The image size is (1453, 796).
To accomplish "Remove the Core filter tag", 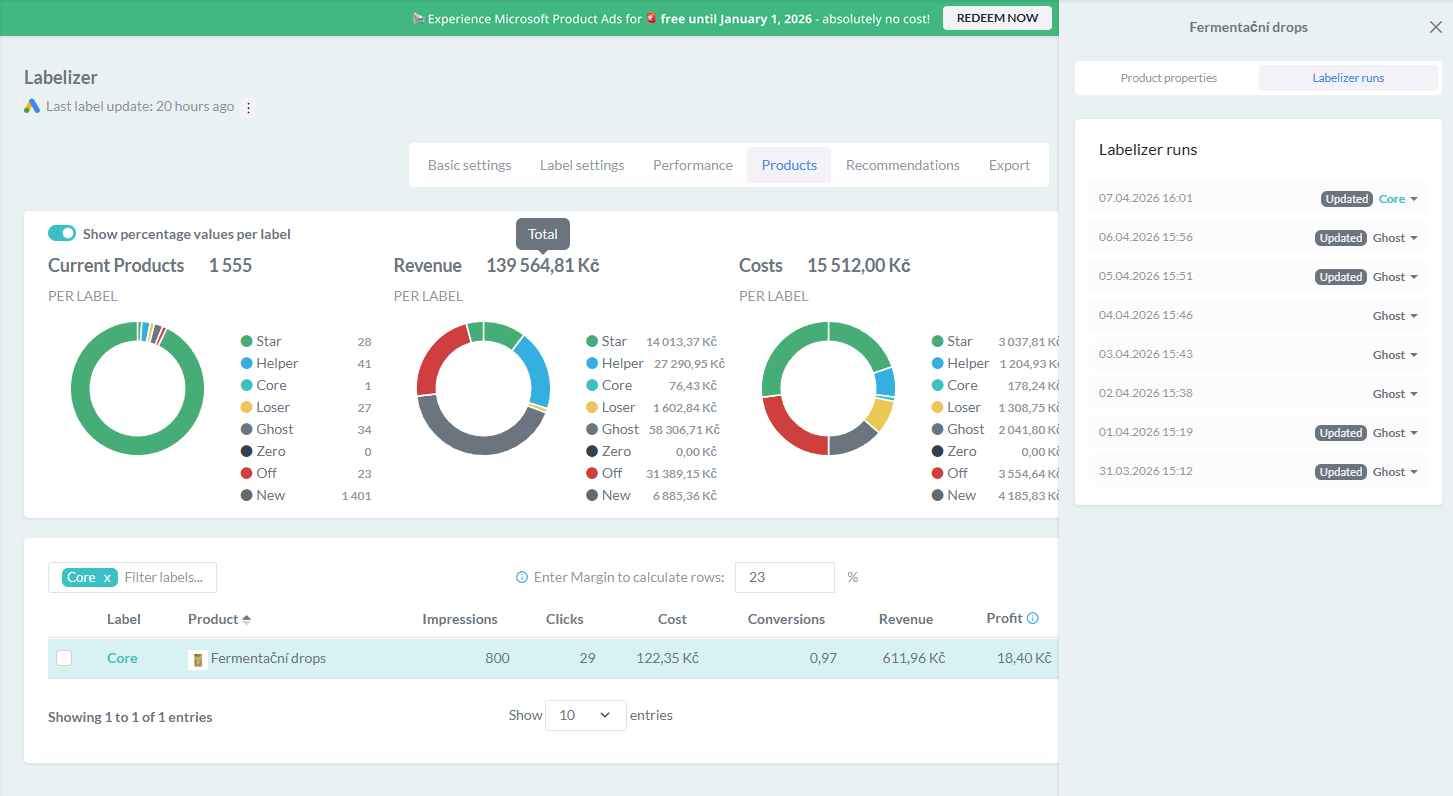I will [107, 578].
